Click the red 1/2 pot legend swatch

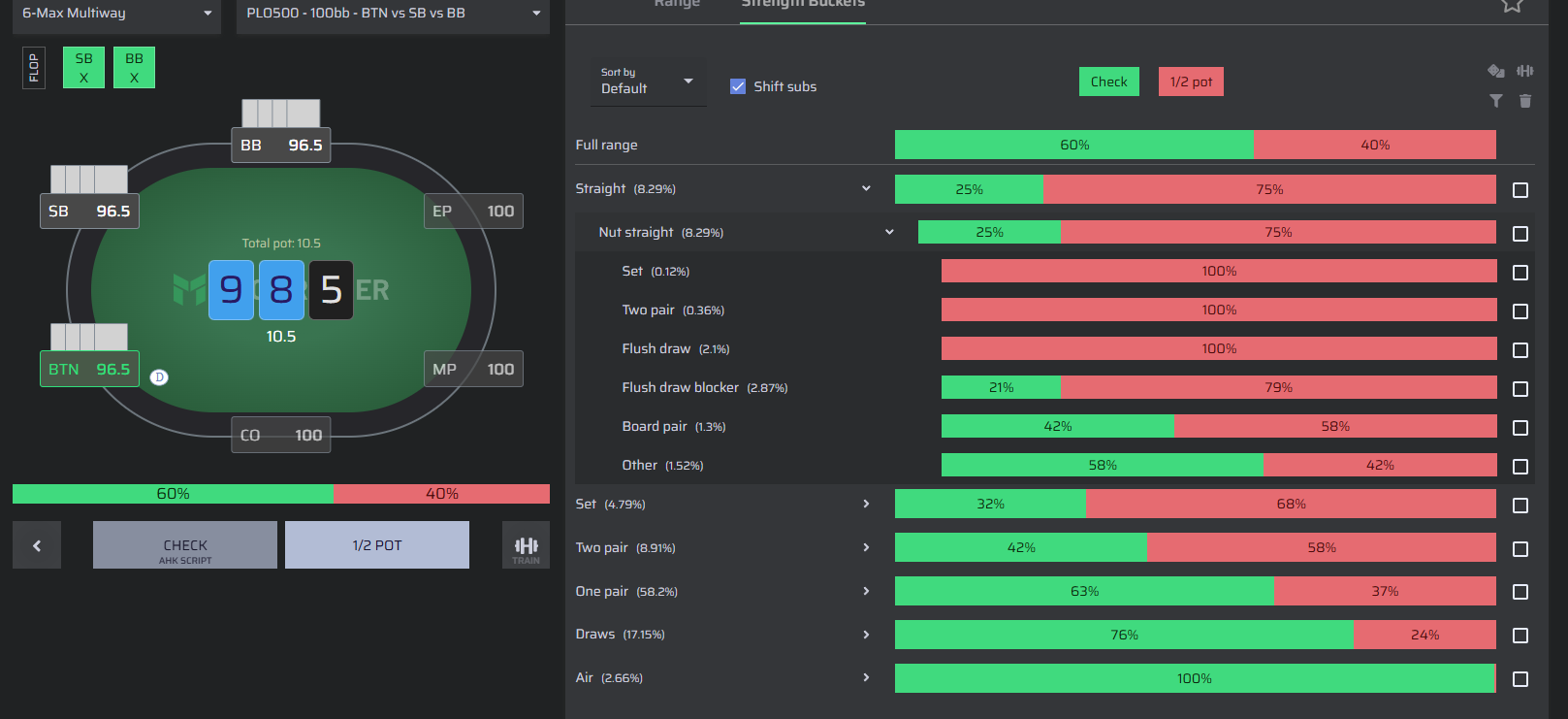[1191, 82]
